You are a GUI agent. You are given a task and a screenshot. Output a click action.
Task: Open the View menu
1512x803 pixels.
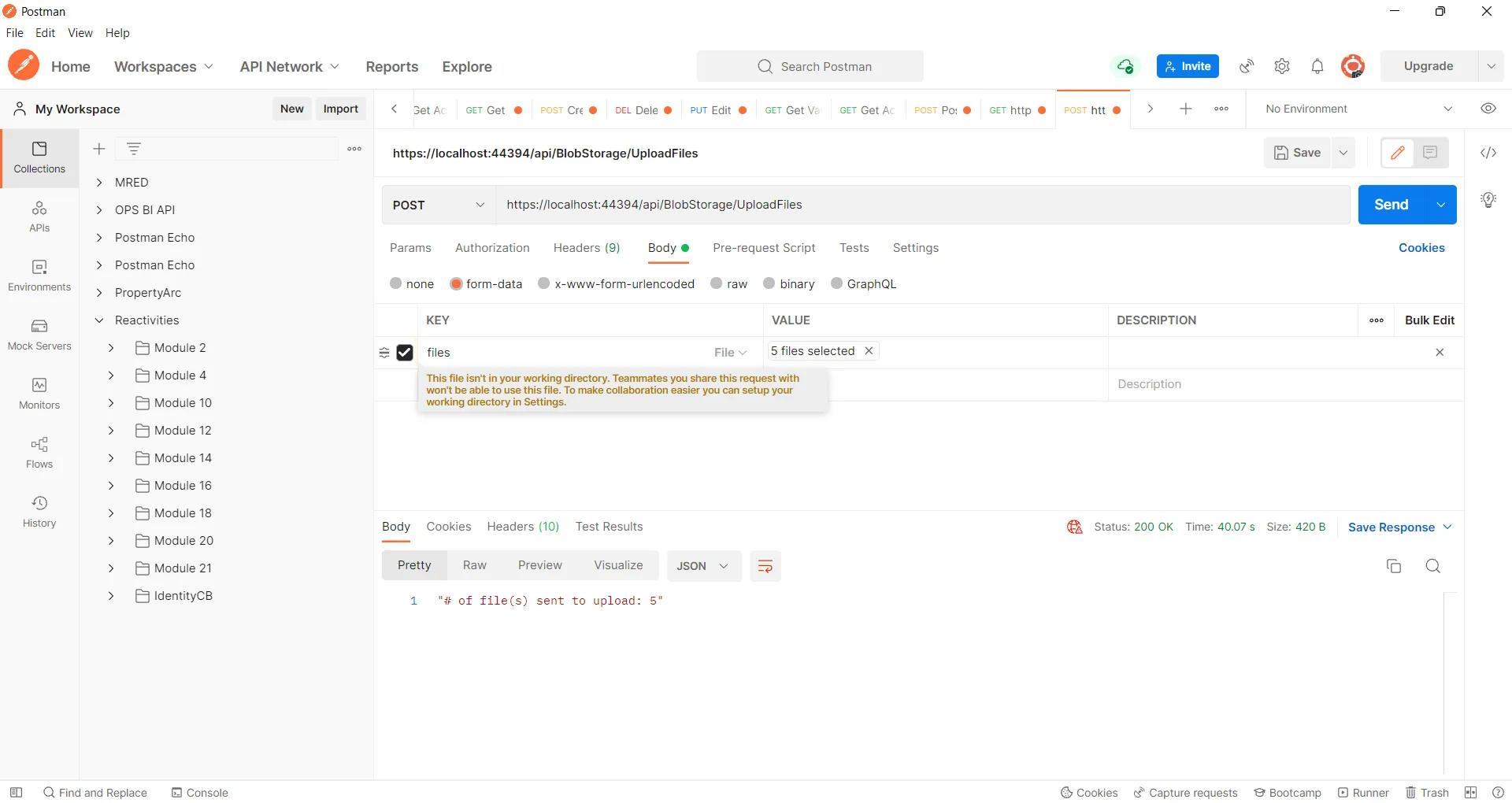coord(80,33)
